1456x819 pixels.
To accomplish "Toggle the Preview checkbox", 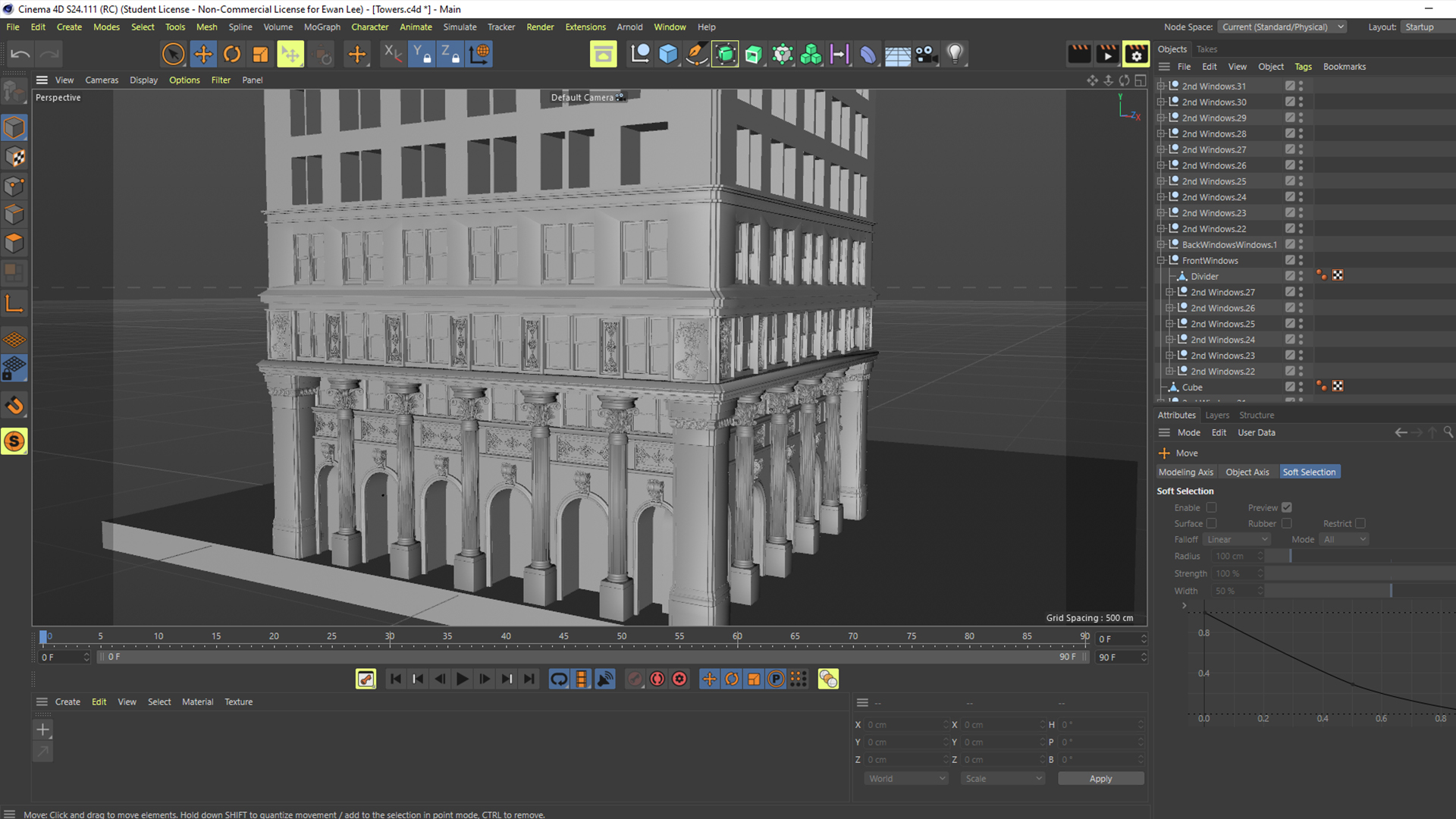I will point(1287,507).
